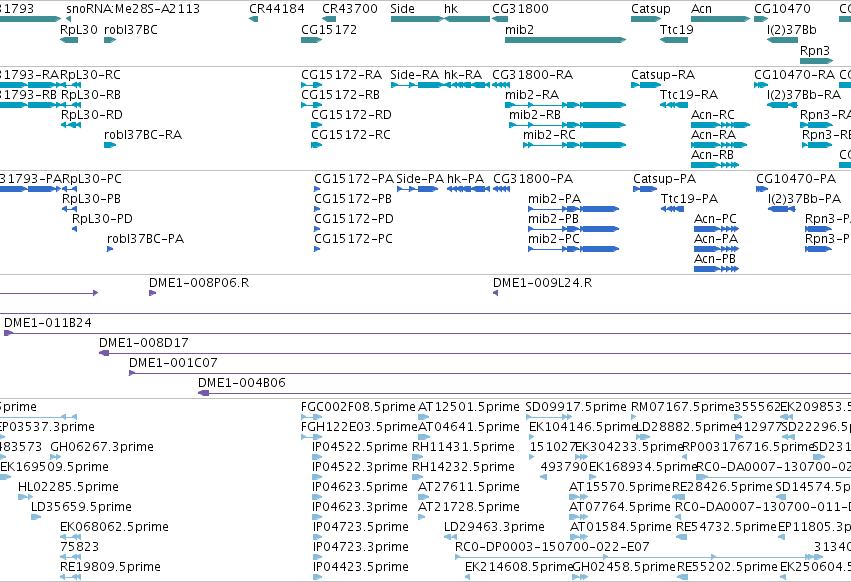This screenshot has width=851, height=582.
Task: Click the hk-RA transcript label
Action: [463, 75]
